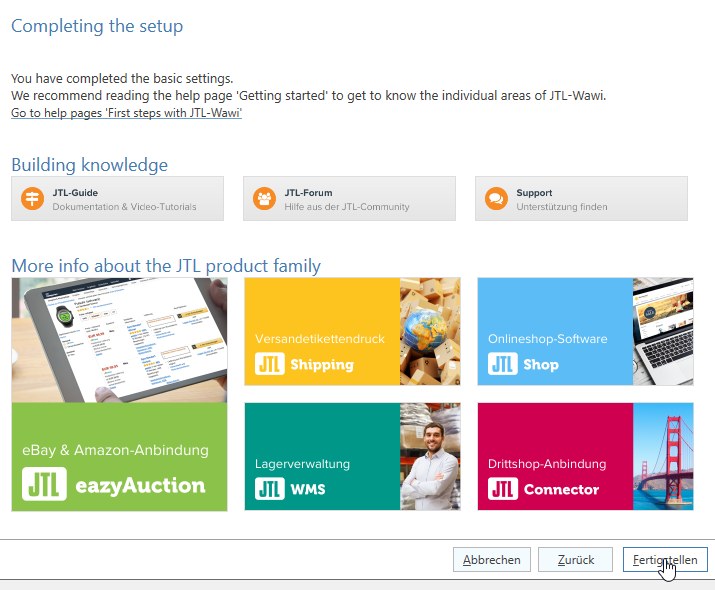
Task: Open the Lagerverwaltung warehouse man picture
Action: (430, 456)
